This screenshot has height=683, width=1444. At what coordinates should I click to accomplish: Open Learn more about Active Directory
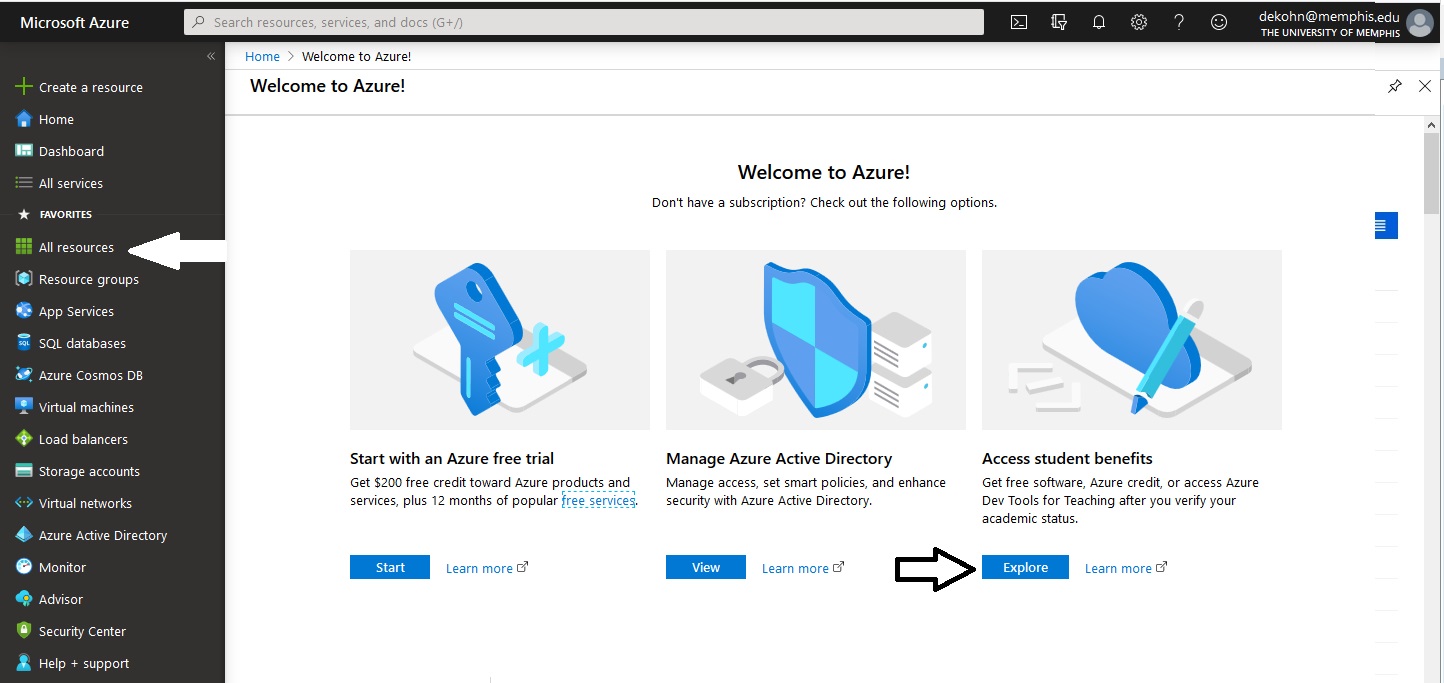(803, 568)
